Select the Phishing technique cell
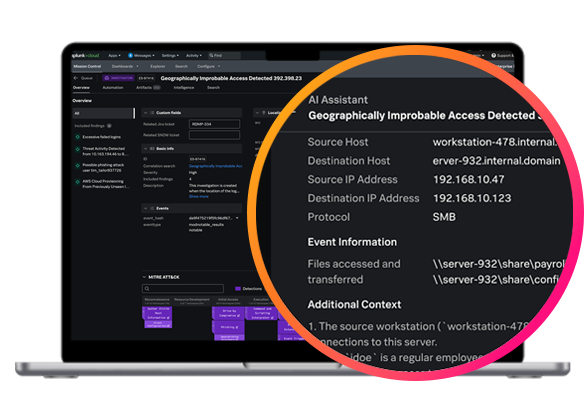The height and width of the screenshot is (412, 587). click(229, 327)
